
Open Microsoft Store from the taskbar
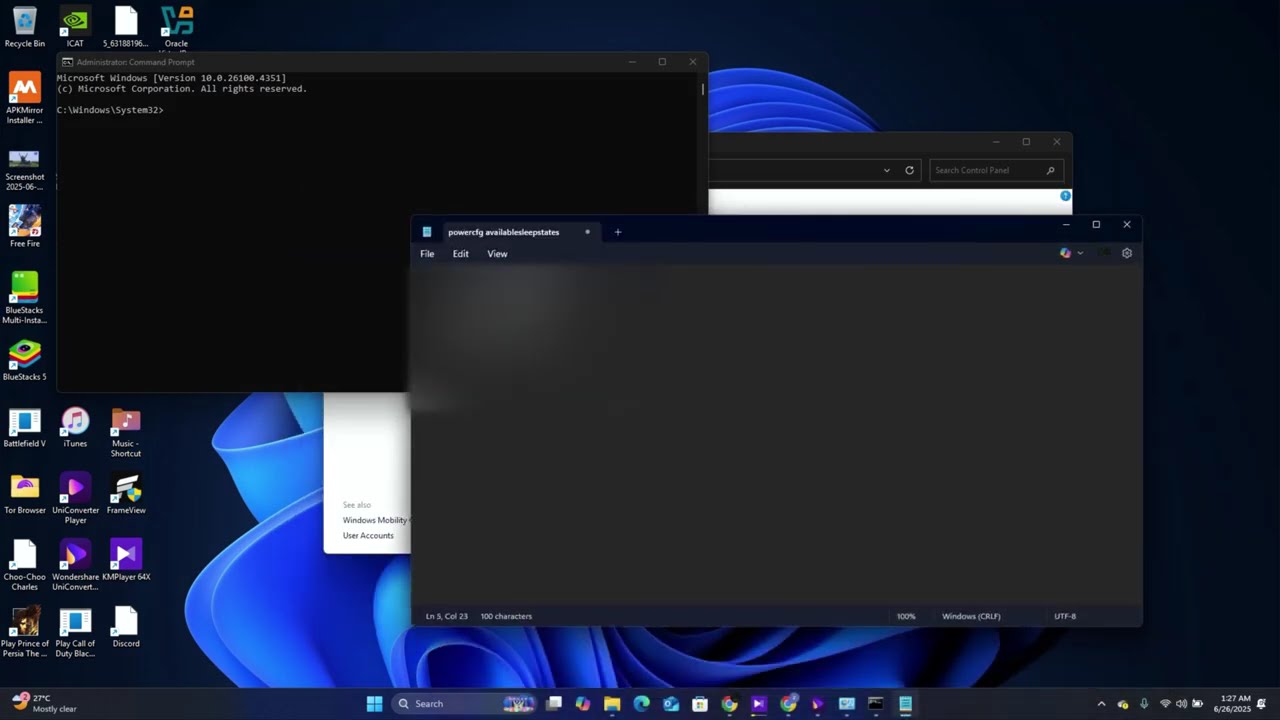(700, 704)
